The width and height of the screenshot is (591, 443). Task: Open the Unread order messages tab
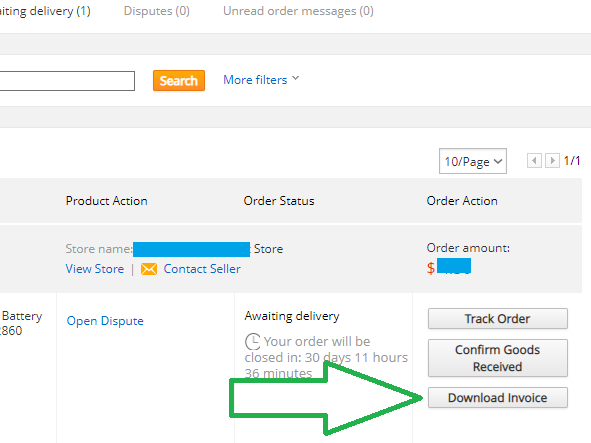coord(298,11)
